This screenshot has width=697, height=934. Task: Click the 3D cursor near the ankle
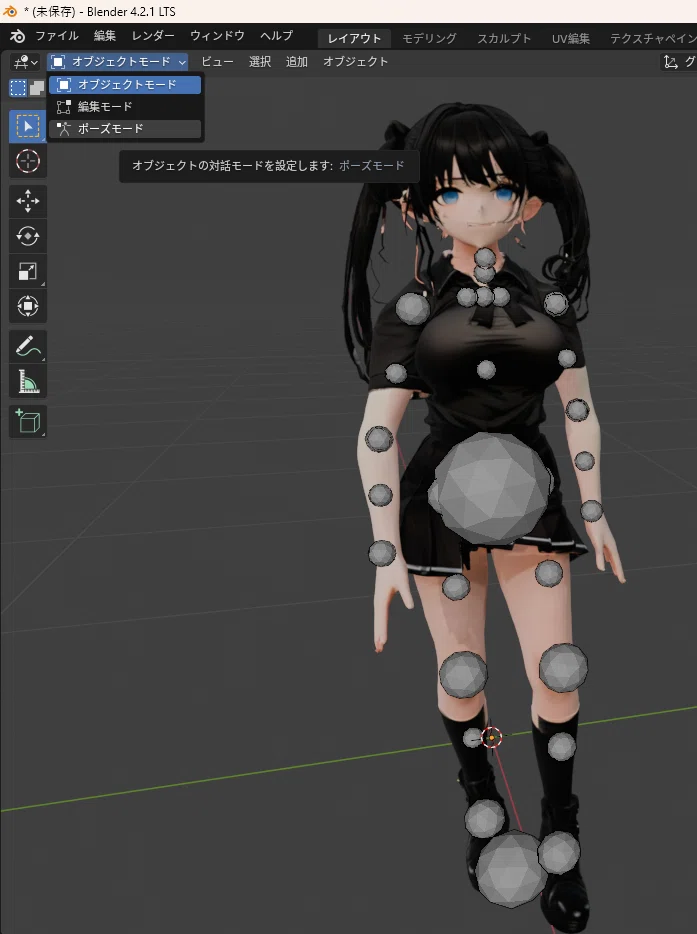click(491, 737)
